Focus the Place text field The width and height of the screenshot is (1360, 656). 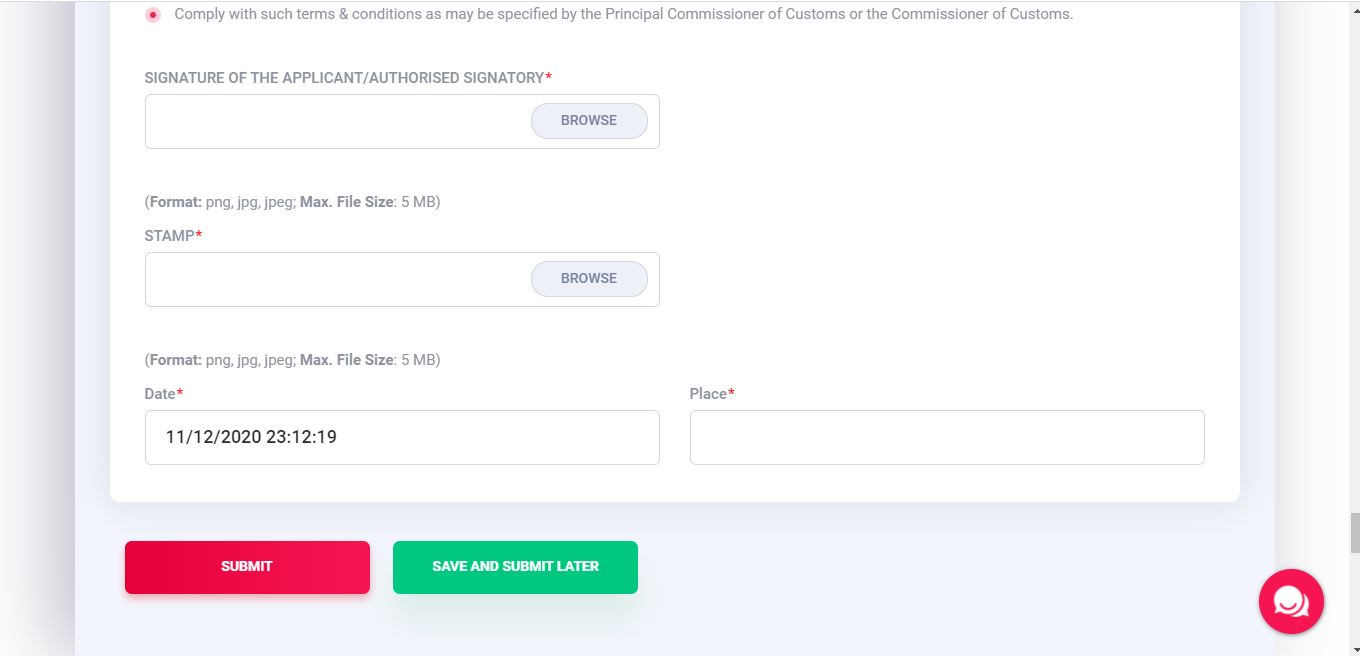tap(947, 437)
